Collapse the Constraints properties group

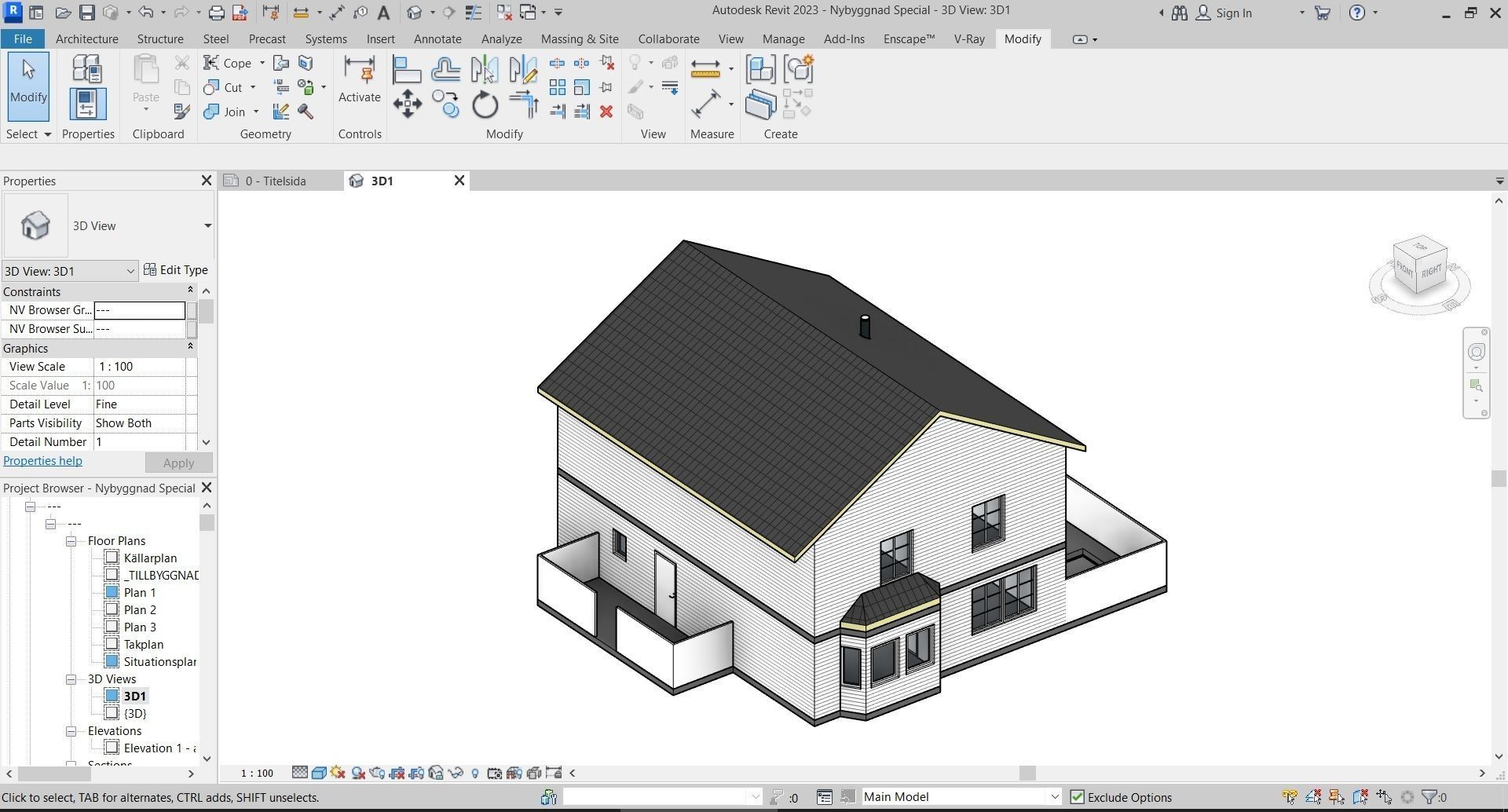pos(189,291)
